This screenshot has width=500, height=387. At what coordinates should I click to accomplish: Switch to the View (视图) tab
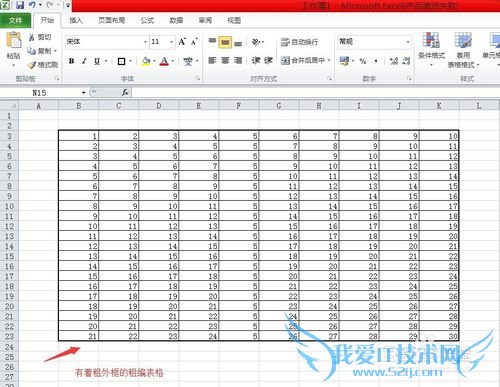coord(234,20)
